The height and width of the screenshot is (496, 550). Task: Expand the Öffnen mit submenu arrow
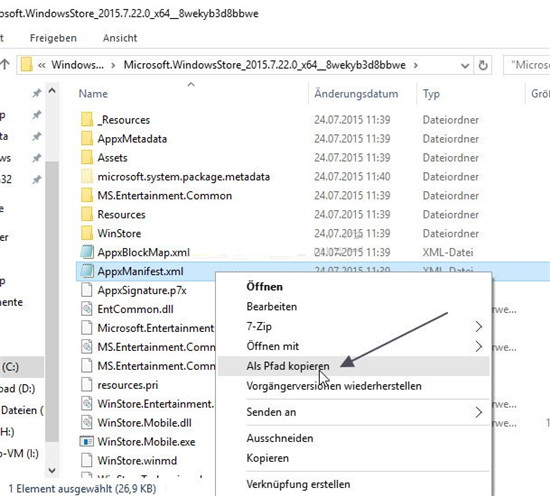click(x=479, y=347)
